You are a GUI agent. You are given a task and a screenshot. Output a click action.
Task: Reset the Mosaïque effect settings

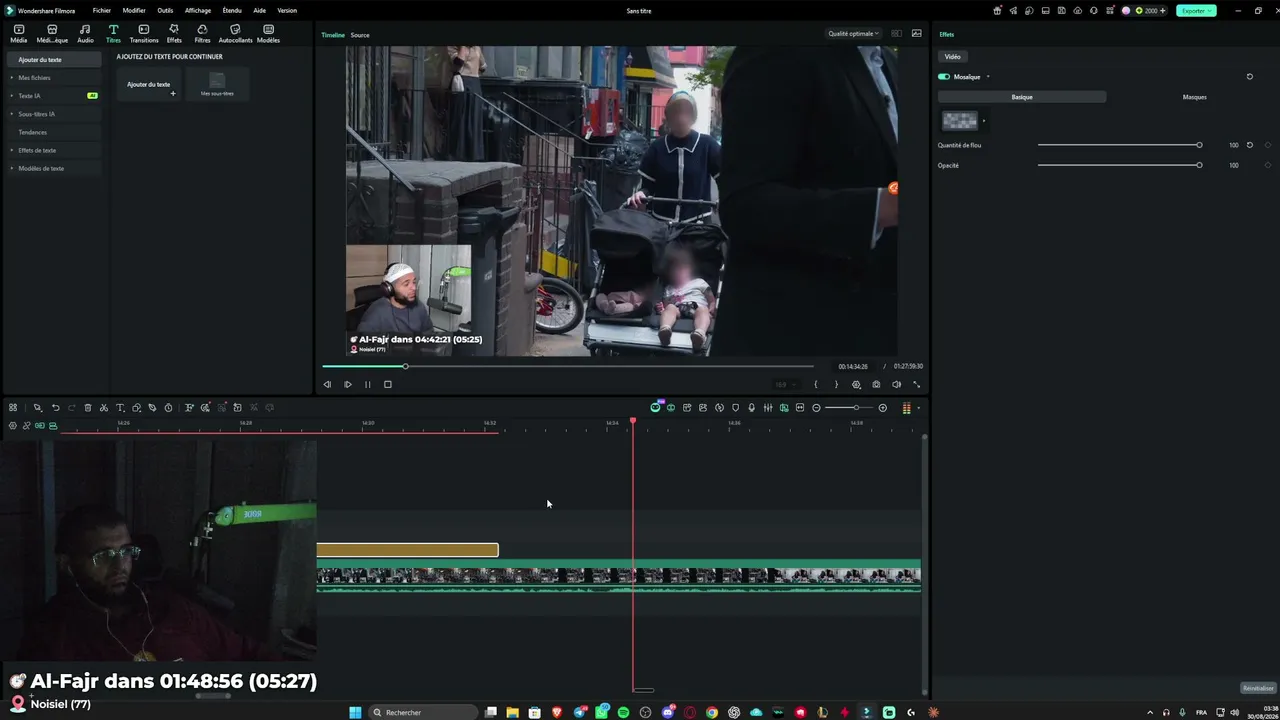[1249, 77]
